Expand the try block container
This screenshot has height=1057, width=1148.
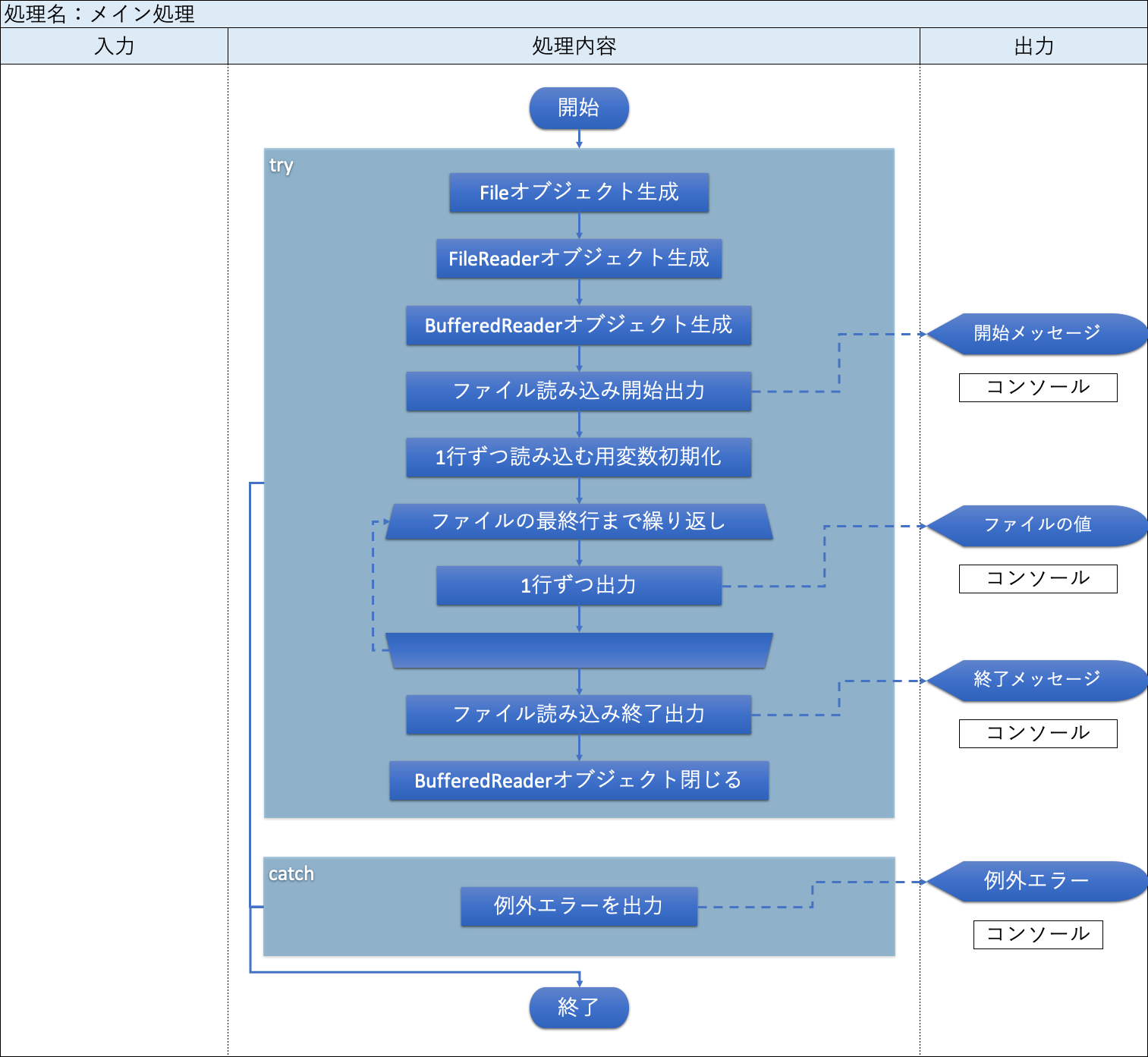284,166
